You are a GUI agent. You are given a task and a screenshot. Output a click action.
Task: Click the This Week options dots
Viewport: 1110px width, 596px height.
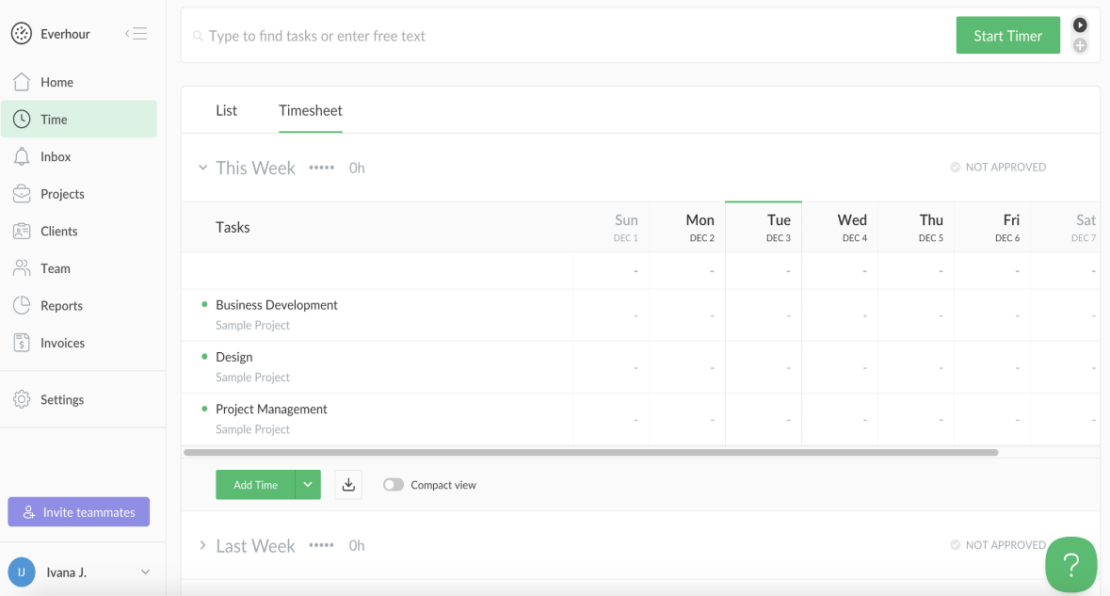321,168
